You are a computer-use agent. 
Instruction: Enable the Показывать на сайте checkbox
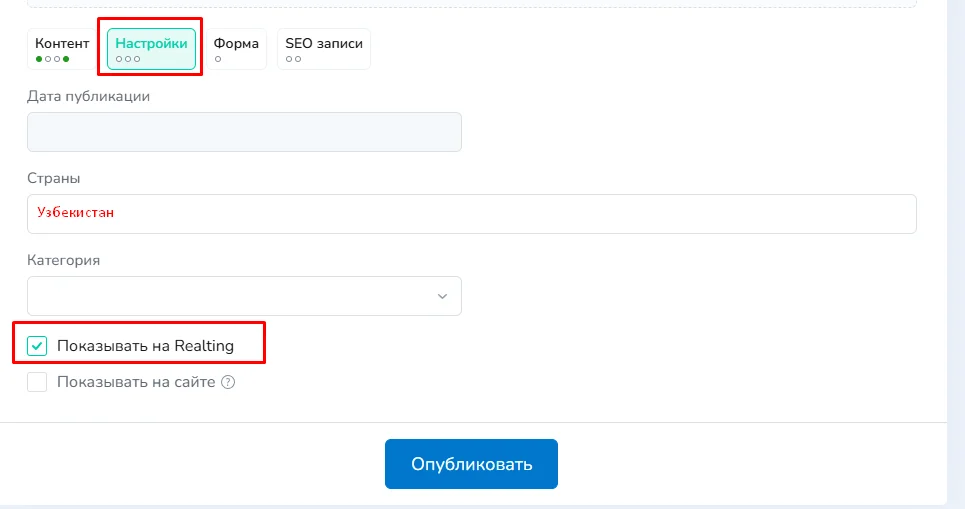[x=37, y=382]
